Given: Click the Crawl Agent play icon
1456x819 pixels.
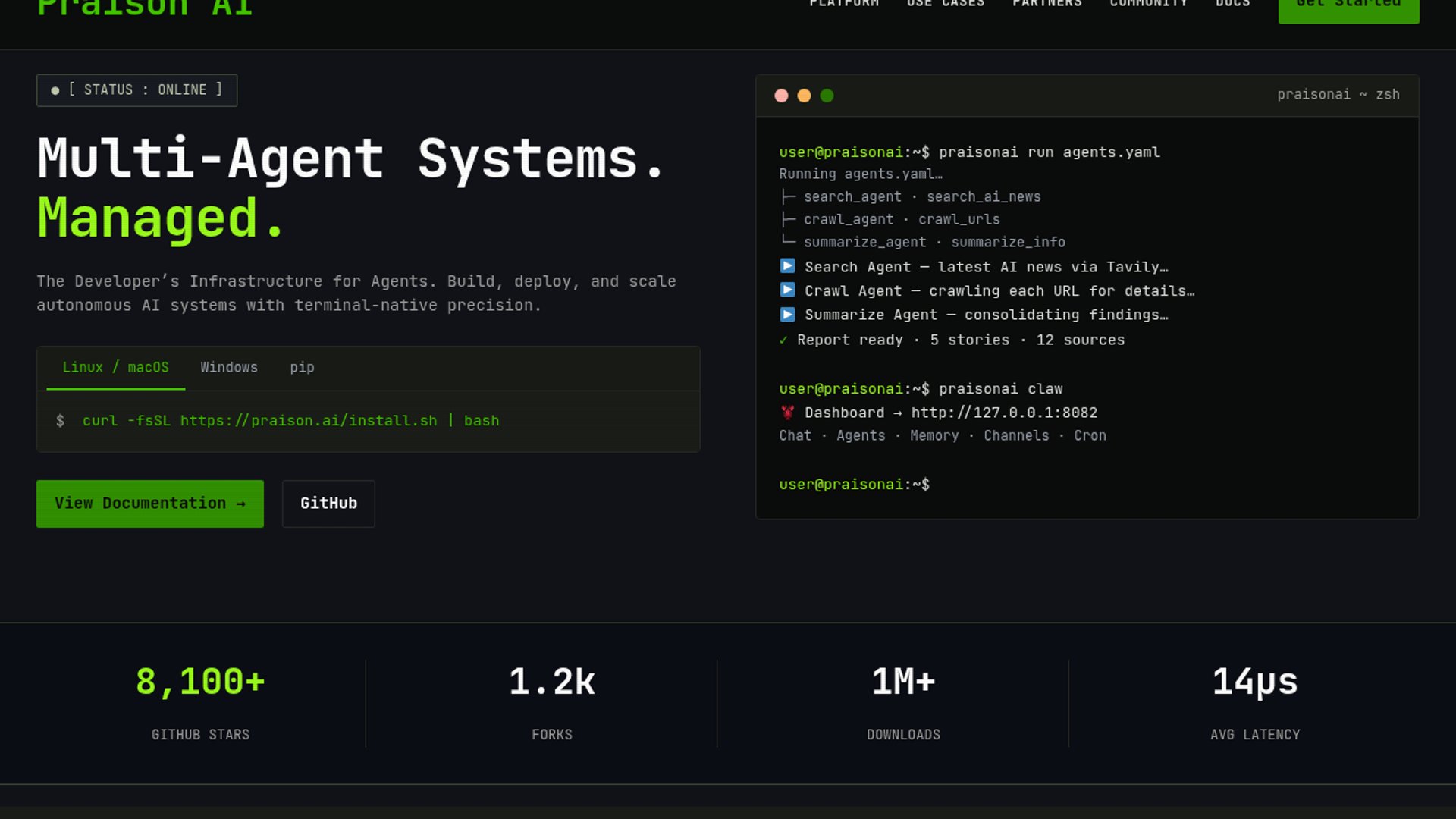Looking at the screenshot, I should click(788, 290).
